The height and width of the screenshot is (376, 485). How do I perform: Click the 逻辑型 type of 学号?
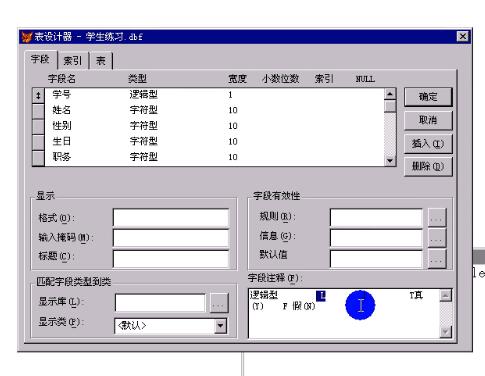pos(144,95)
